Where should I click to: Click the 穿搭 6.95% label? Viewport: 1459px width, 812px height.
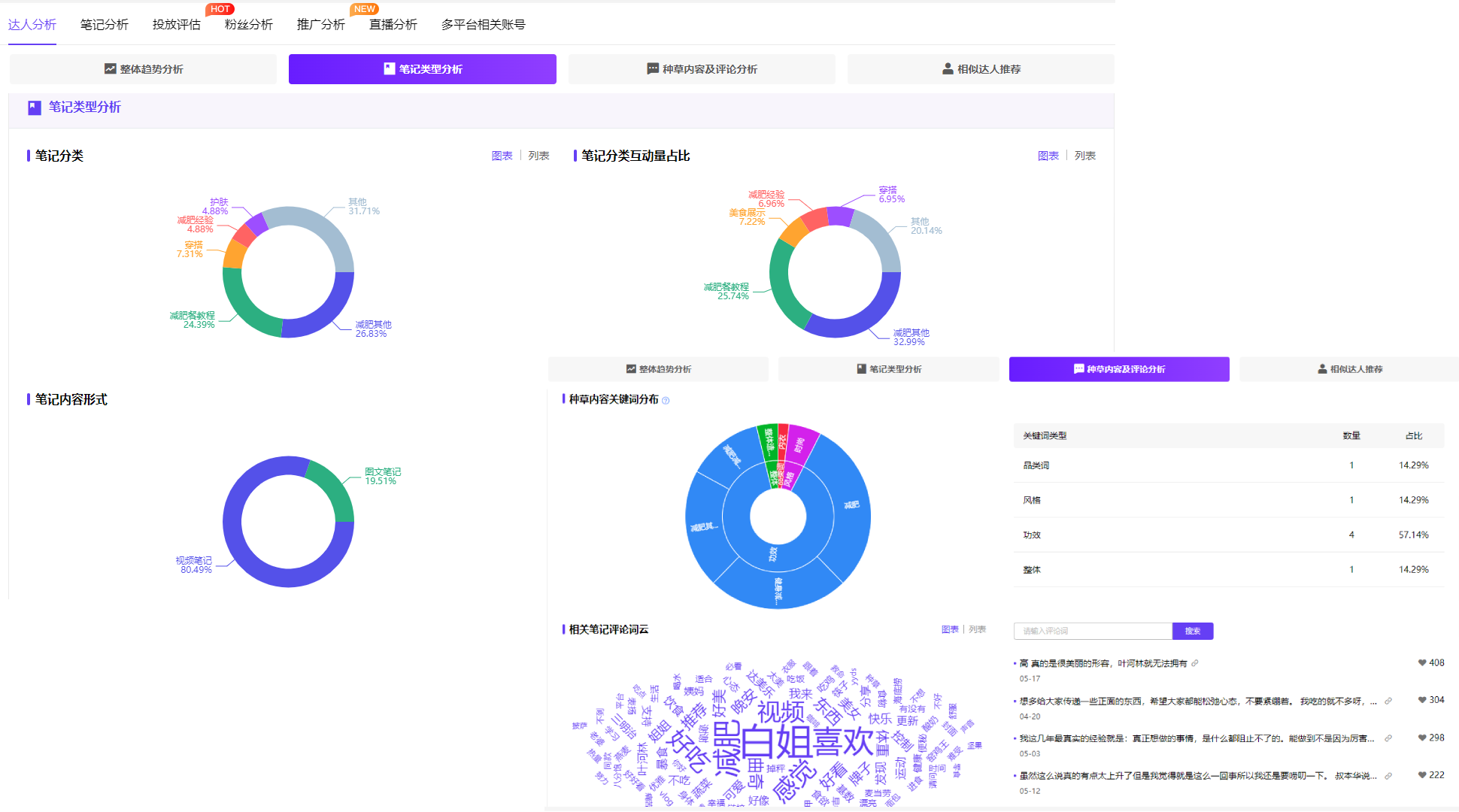coord(891,195)
